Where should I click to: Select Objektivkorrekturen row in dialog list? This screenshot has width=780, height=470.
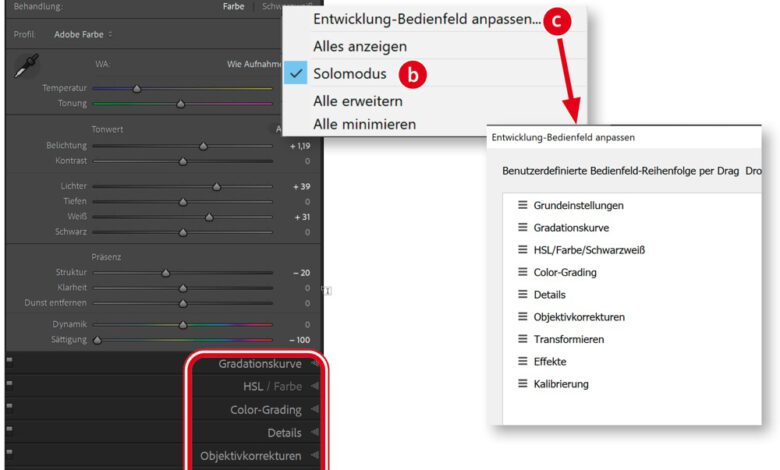pos(632,317)
